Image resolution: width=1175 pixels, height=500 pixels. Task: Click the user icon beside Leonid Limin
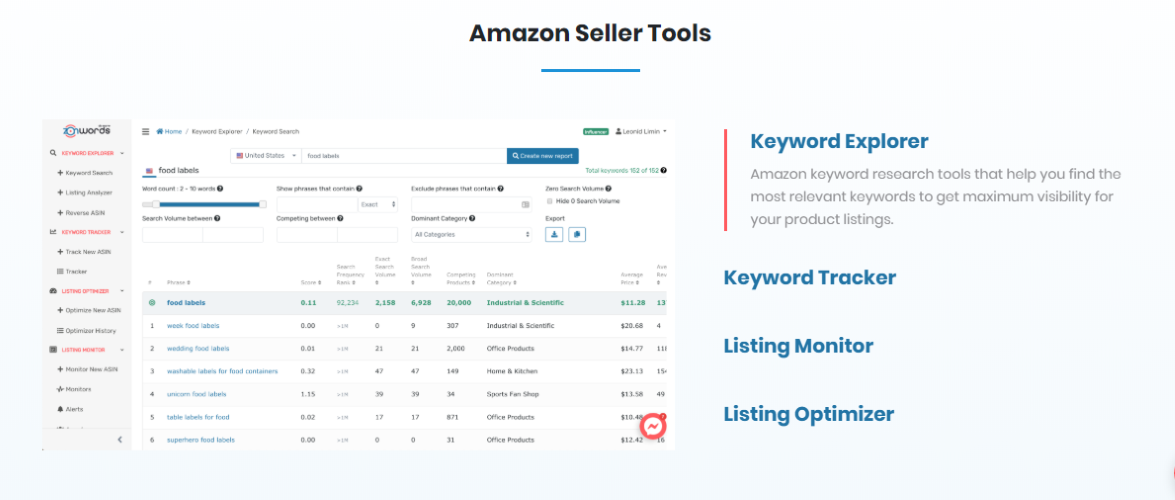618,131
